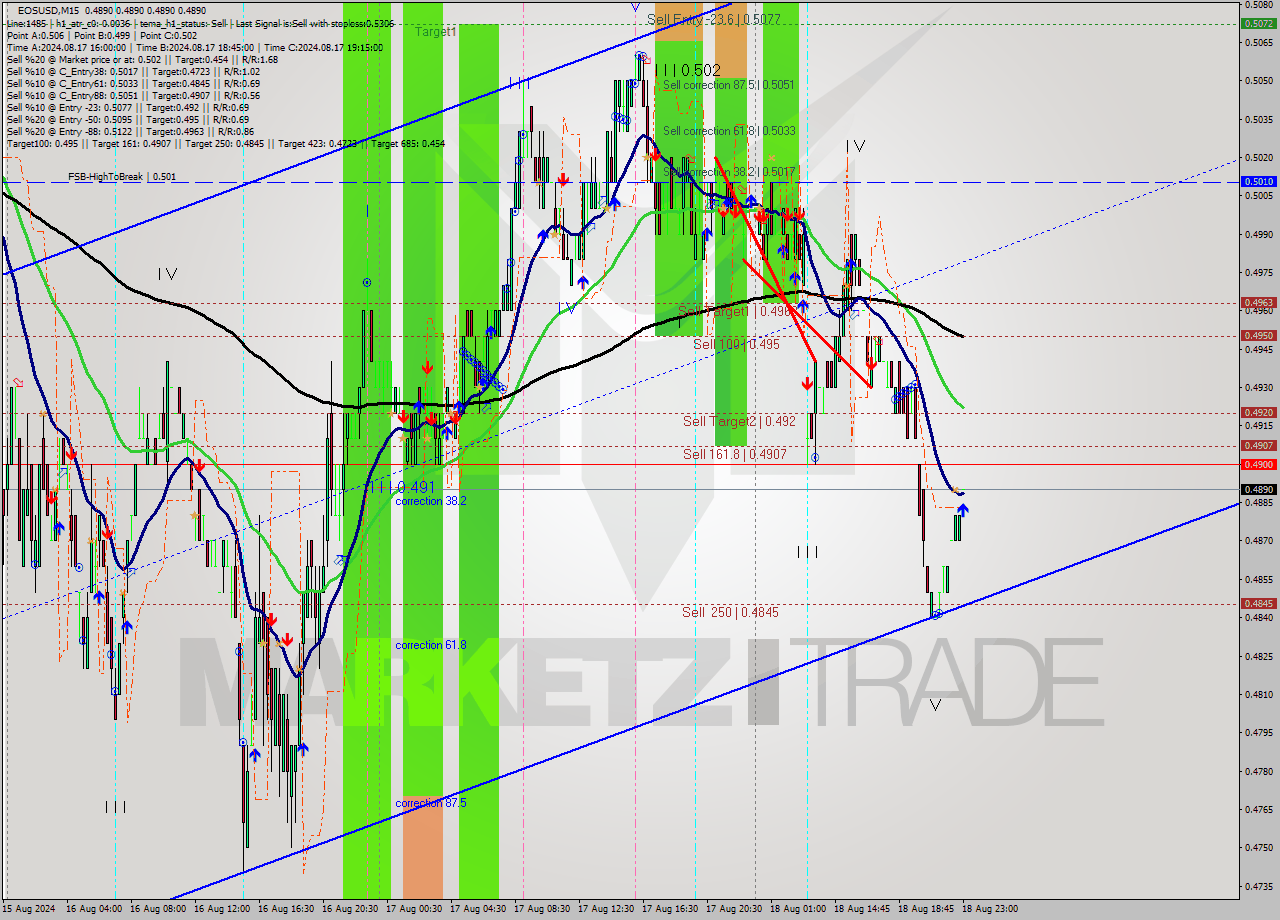Screen dimensions: 1280x920
Task: Select 'Sell correction 38.2 | 0.5017' label
Action: point(729,172)
